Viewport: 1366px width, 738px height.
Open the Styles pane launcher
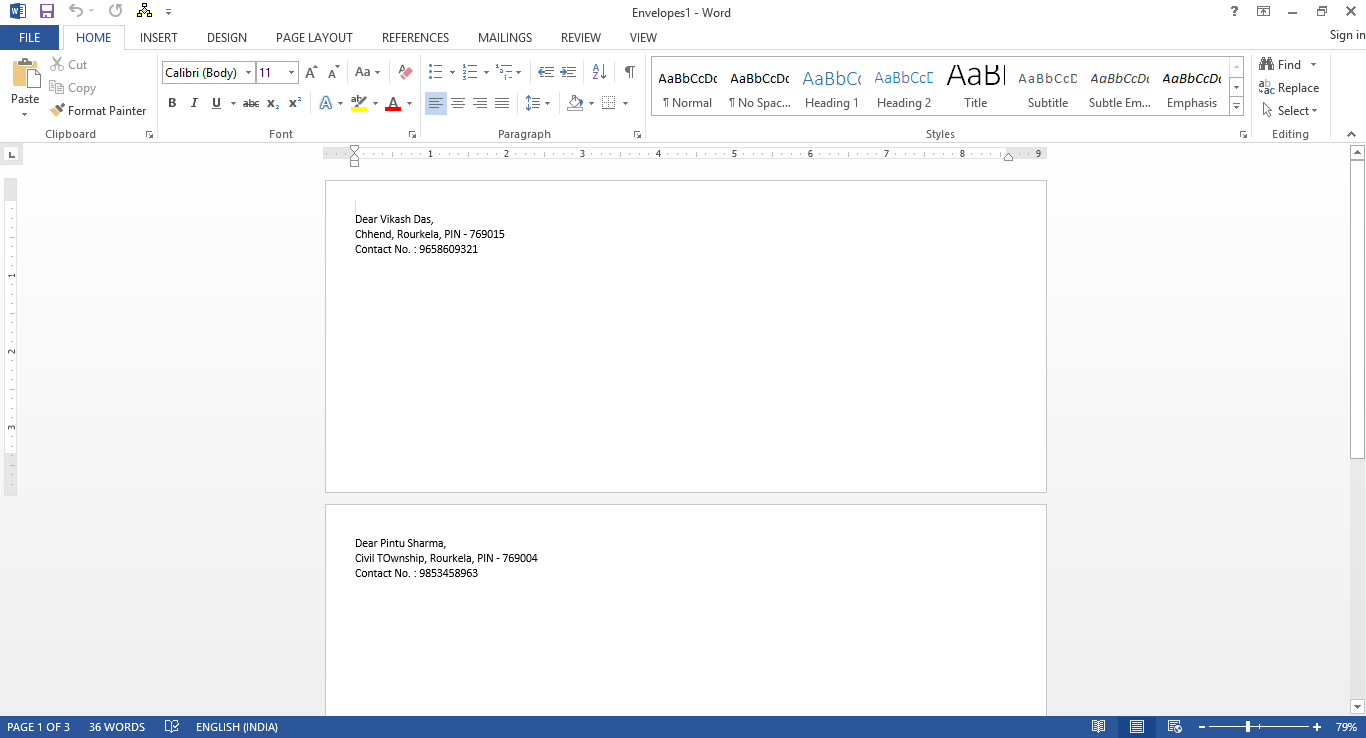pos(1243,134)
